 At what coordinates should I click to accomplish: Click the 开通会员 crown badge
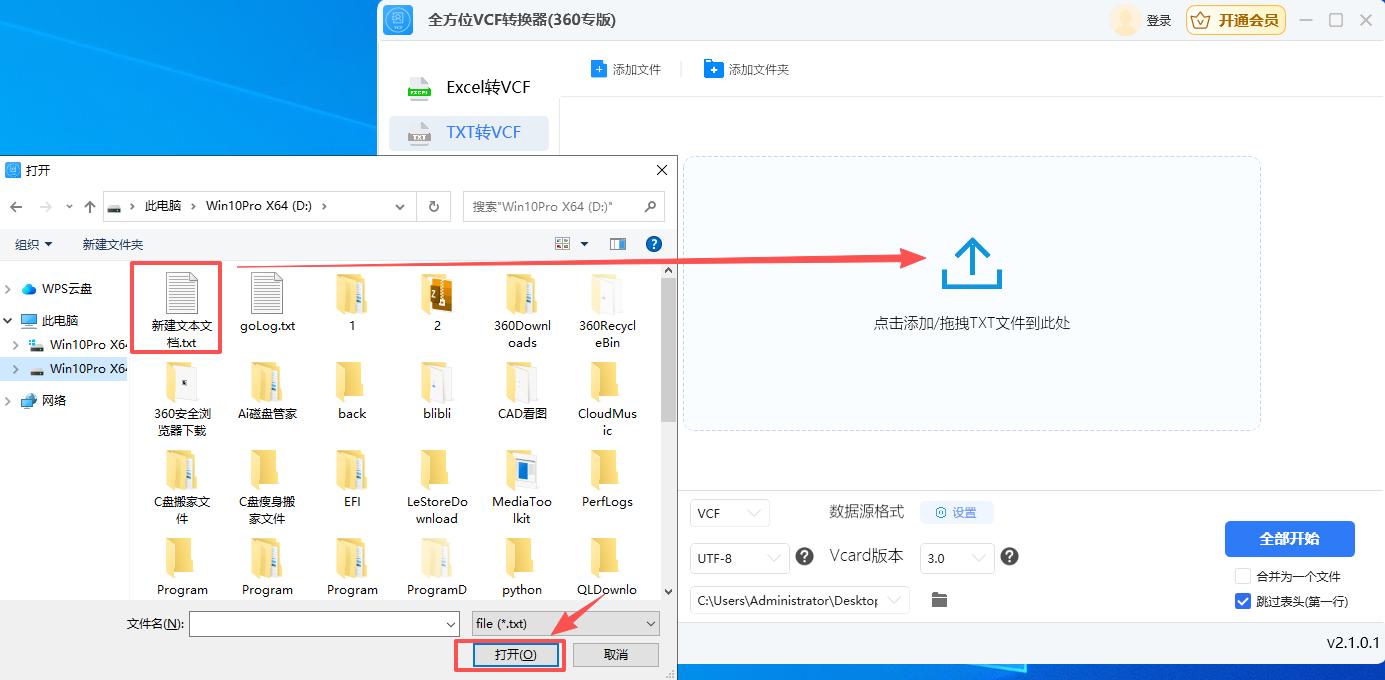[x=1236, y=19]
